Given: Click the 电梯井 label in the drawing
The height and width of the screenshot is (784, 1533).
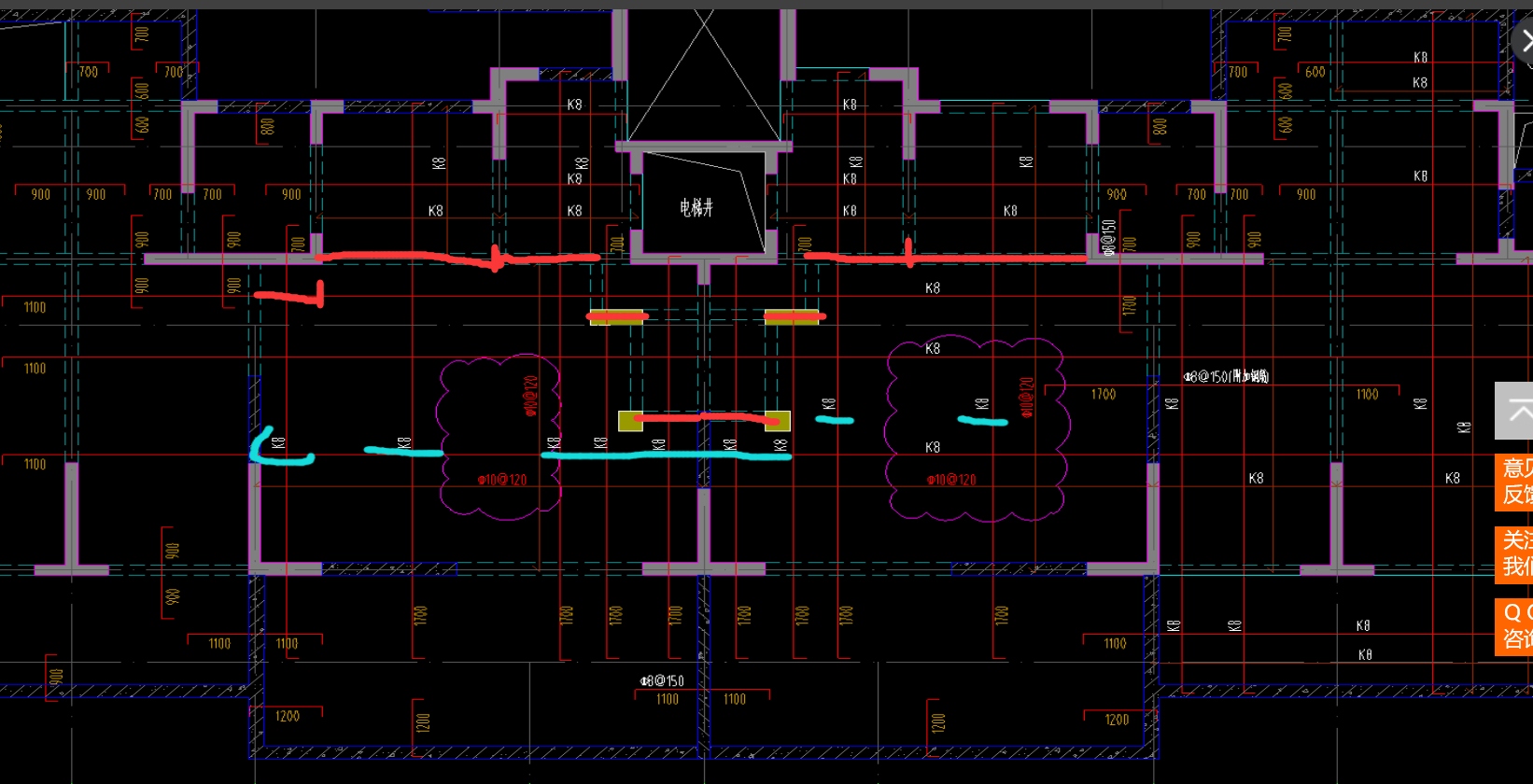Looking at the screenshot, I should 696,207.
